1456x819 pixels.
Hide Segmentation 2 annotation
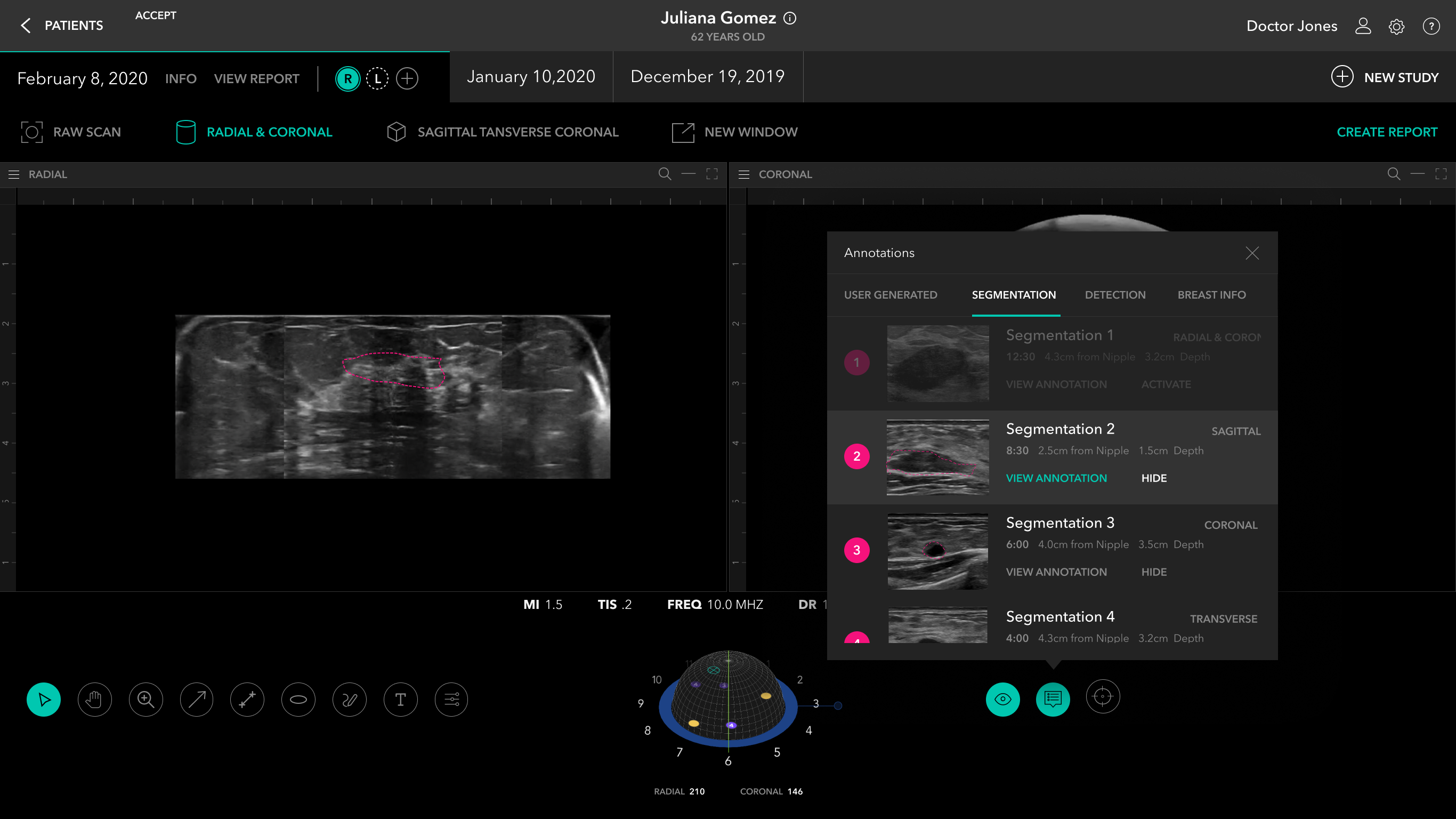[x=1154, y=478]
